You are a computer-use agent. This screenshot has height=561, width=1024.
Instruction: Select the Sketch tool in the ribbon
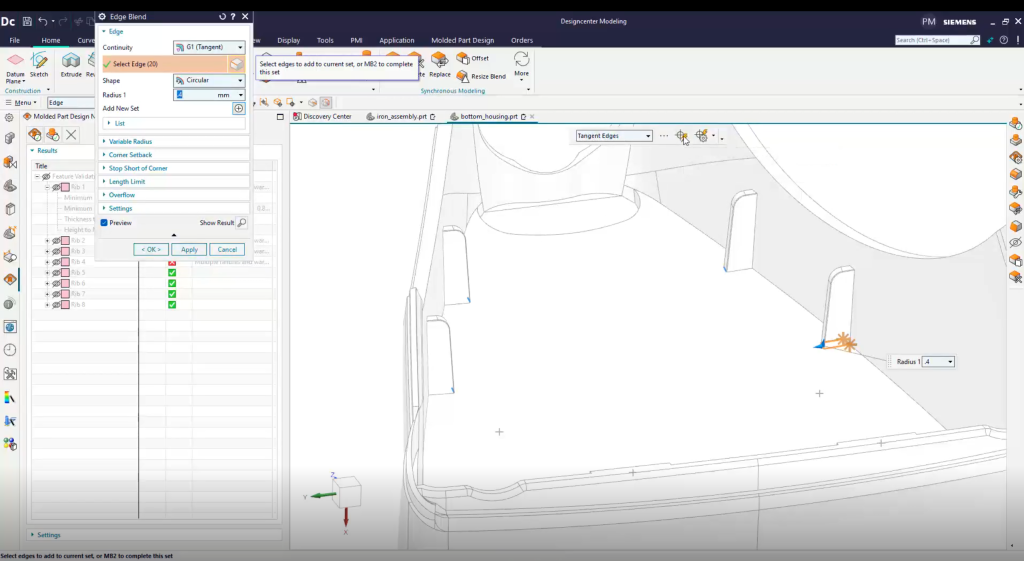[39, 62]
